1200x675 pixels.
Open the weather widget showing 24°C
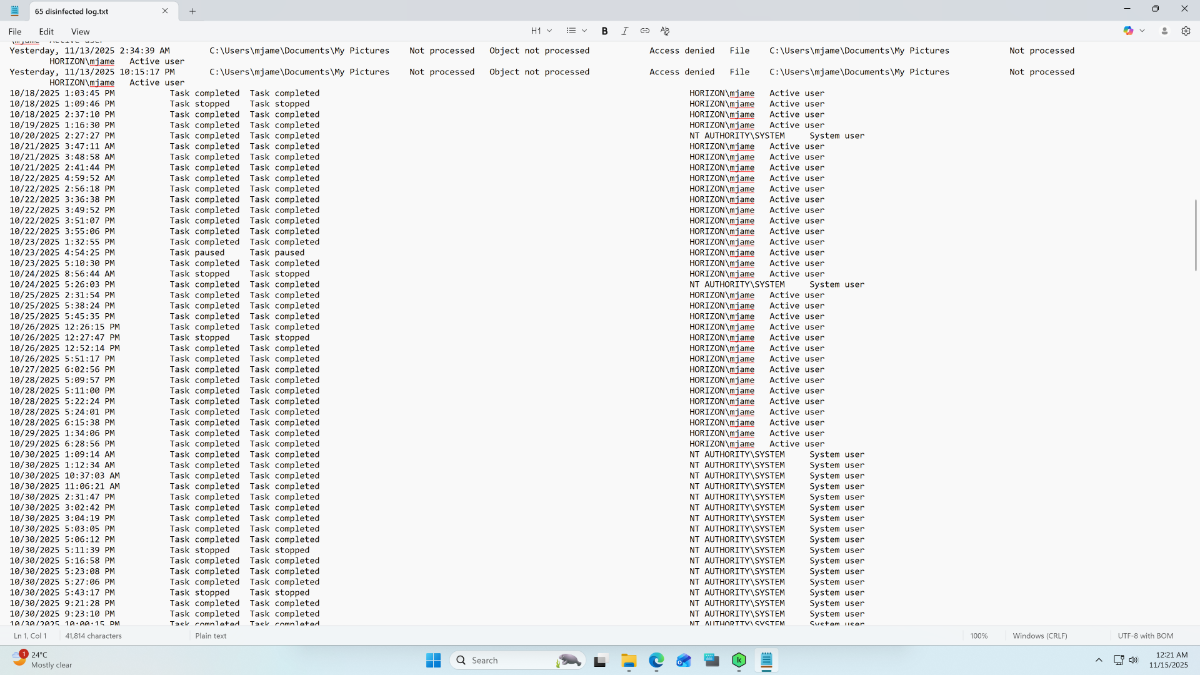click(x=42, y=660)
